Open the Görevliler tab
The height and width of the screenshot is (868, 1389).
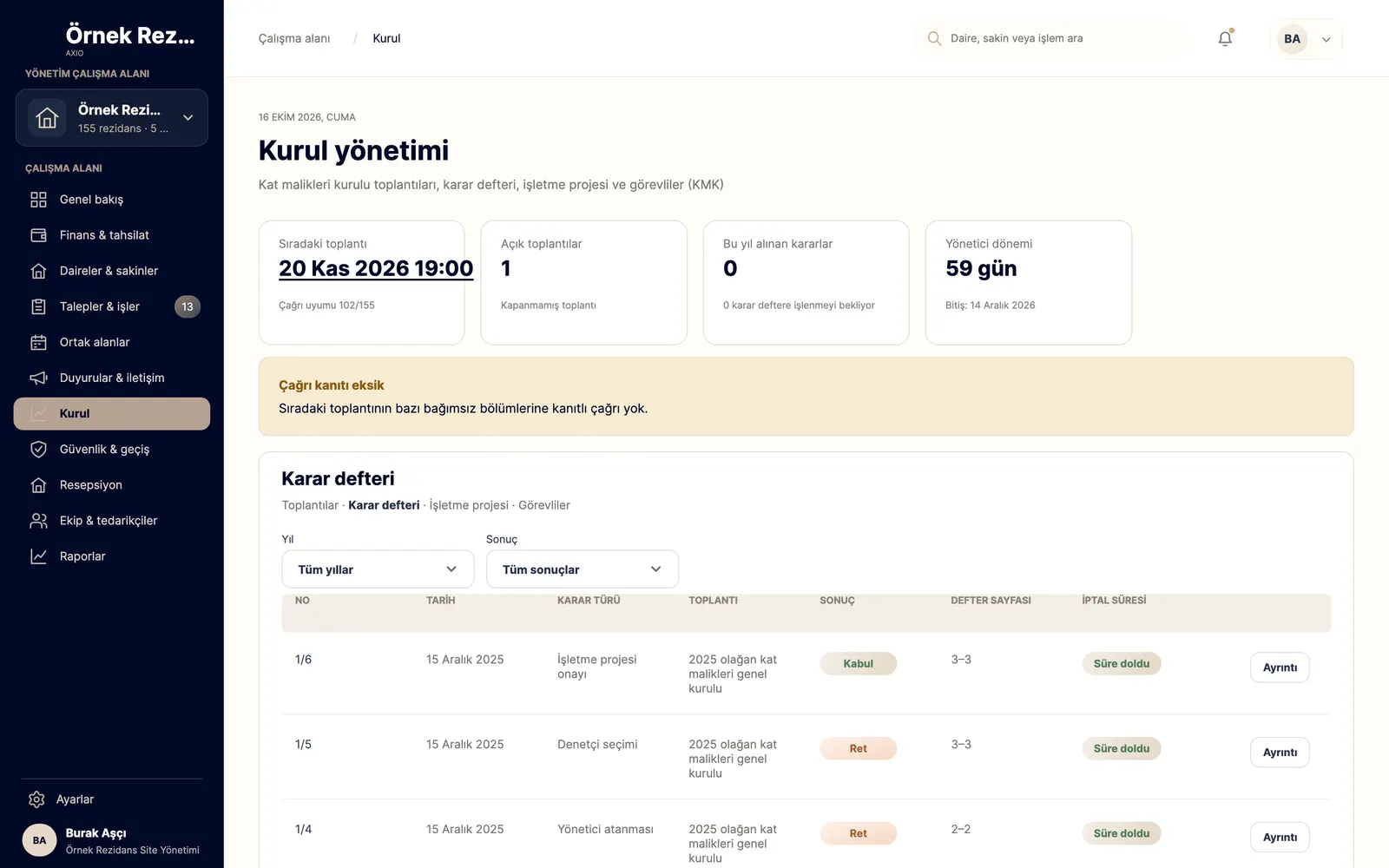tap(544, 505)
